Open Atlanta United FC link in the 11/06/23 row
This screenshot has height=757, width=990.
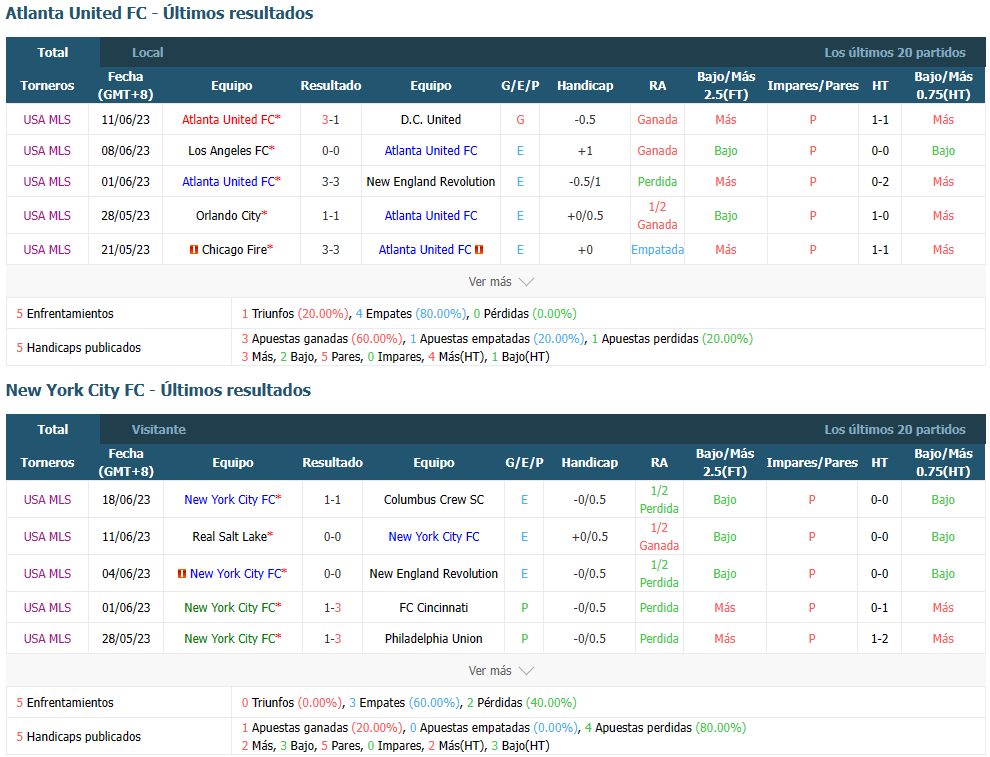point(231,120)
